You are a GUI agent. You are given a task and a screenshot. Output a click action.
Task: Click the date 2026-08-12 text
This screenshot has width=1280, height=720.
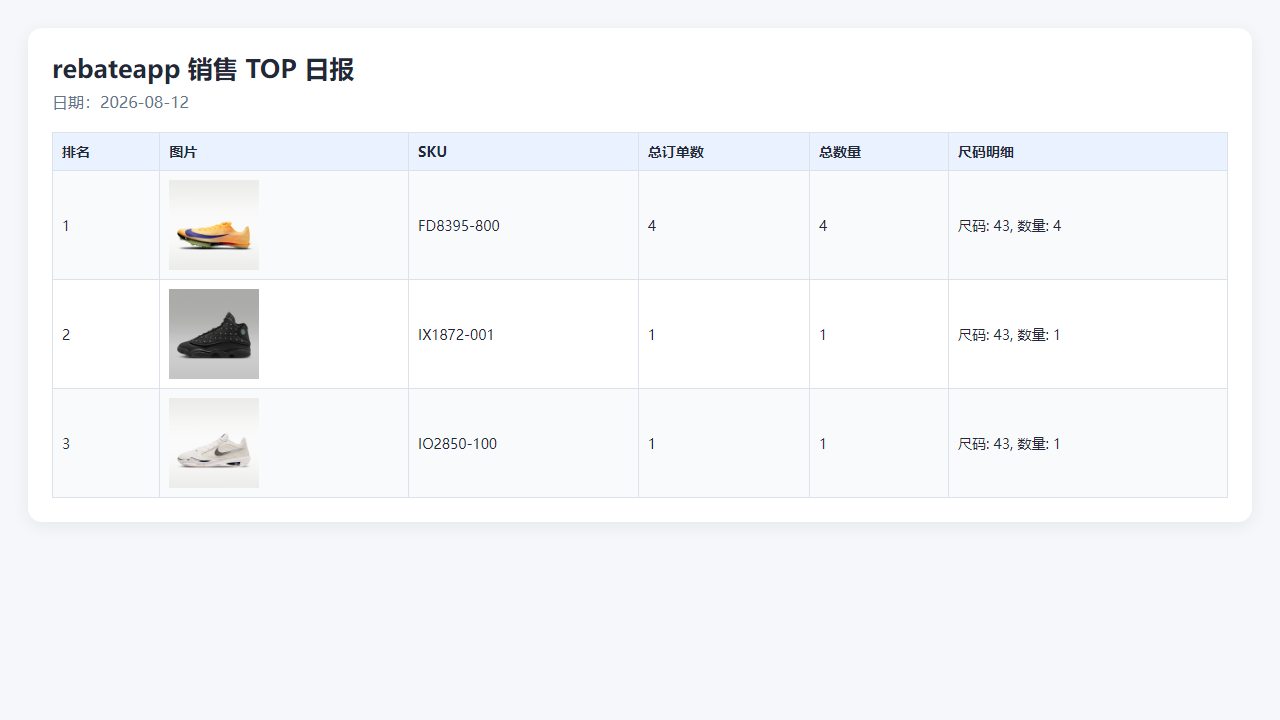[144, 102]
